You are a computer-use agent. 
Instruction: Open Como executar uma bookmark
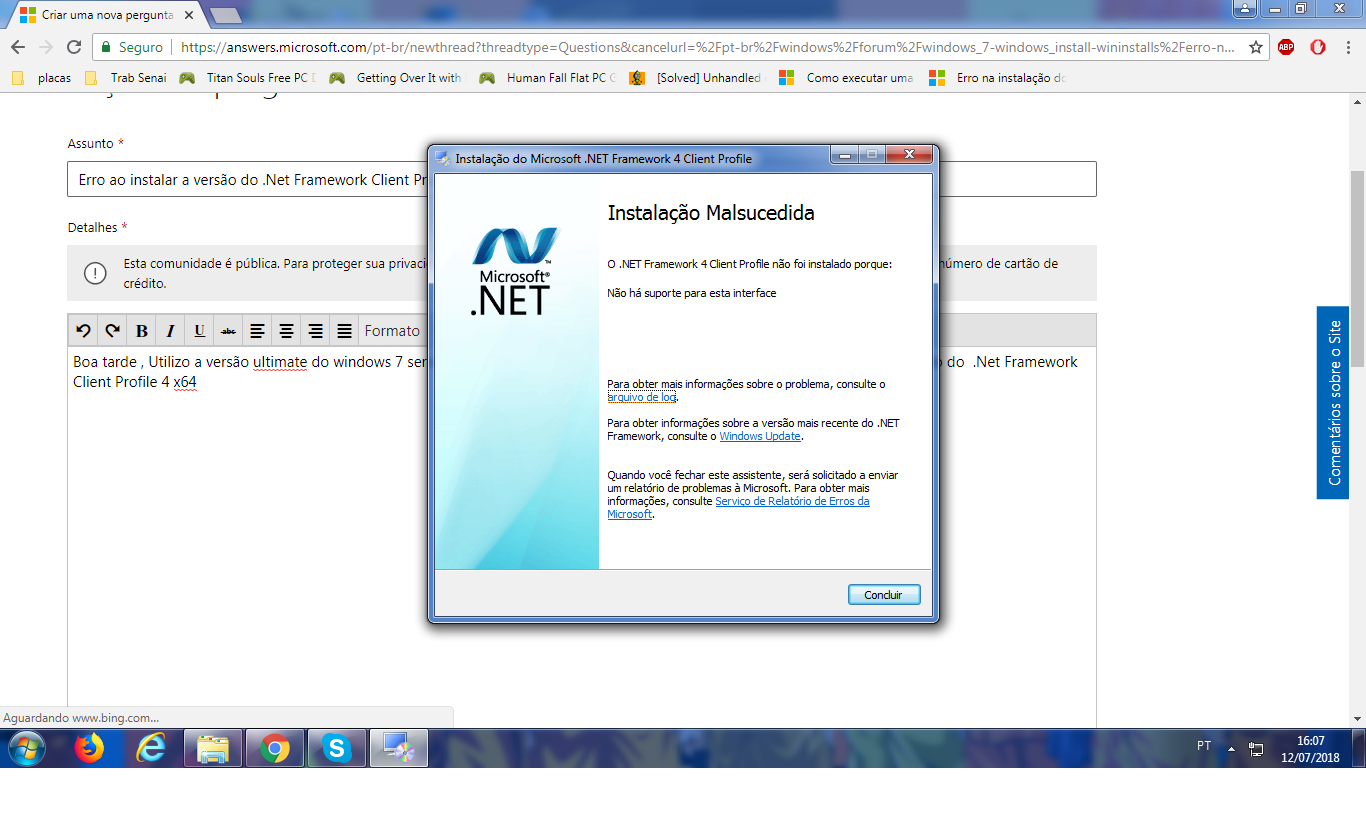(x=847, y=78)
